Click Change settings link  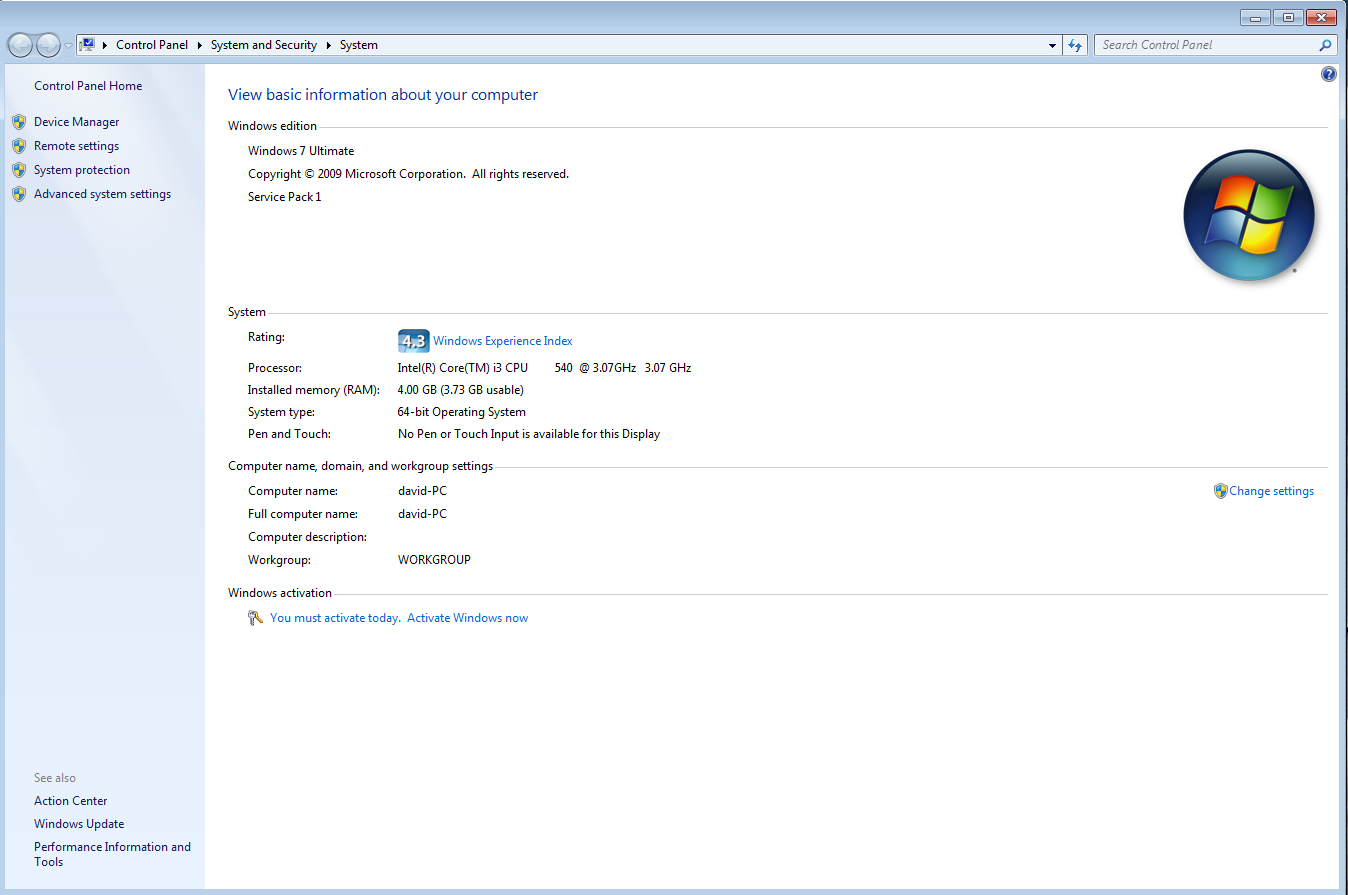(x=1271, y=491)
